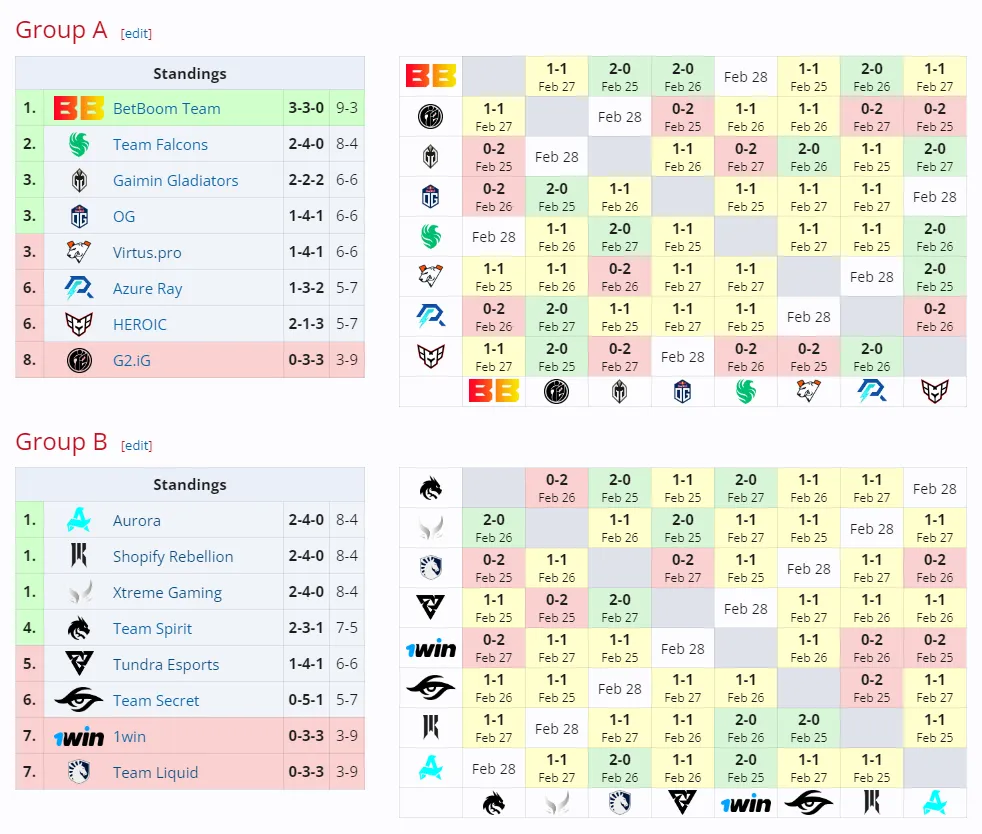Click Tundra Esports logo in standings
Image resolution: width=982 pixels, height=834 pixels.
[79, 664]
